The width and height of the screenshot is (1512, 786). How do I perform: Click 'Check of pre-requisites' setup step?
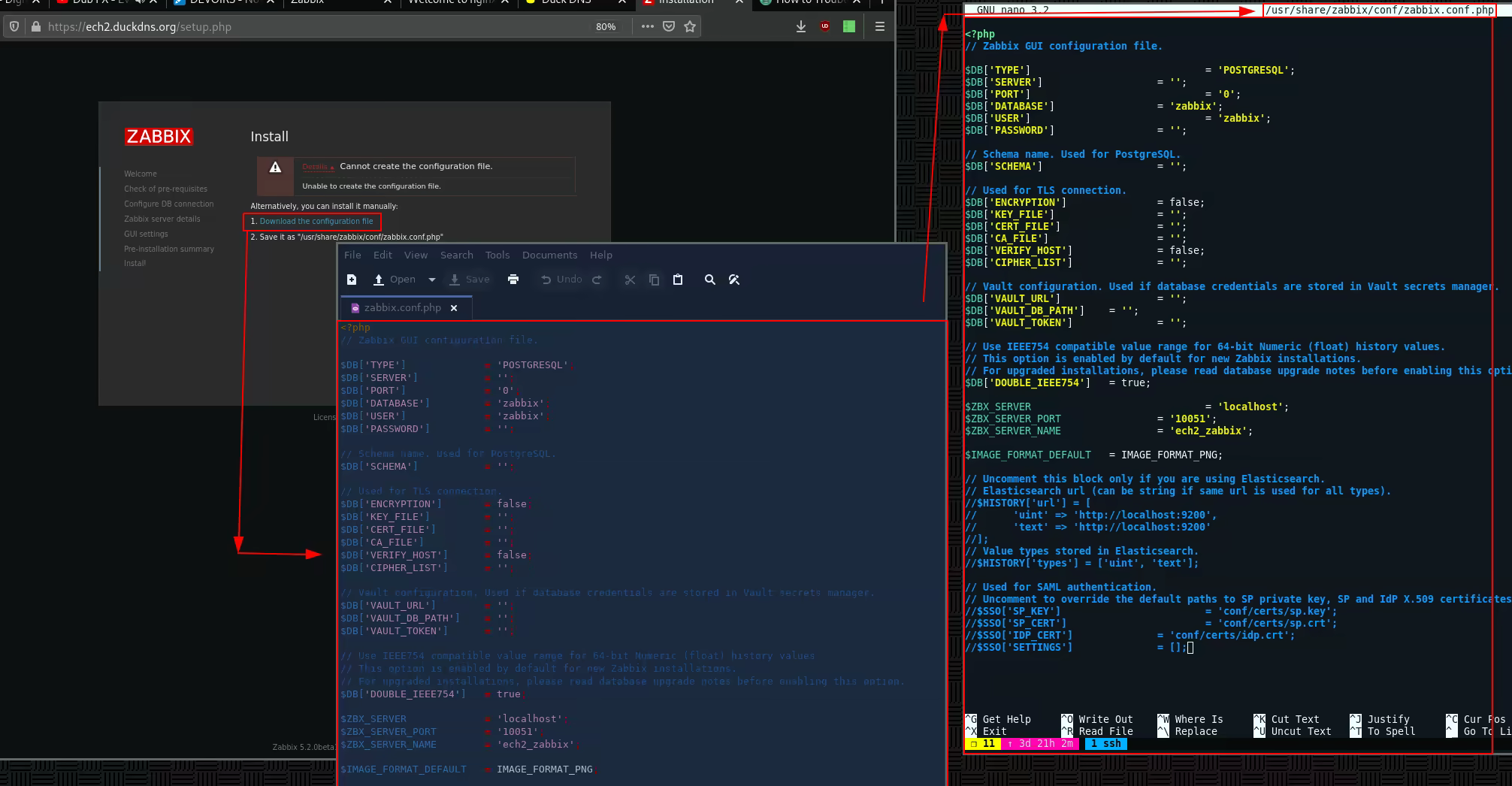coord(165,189)
